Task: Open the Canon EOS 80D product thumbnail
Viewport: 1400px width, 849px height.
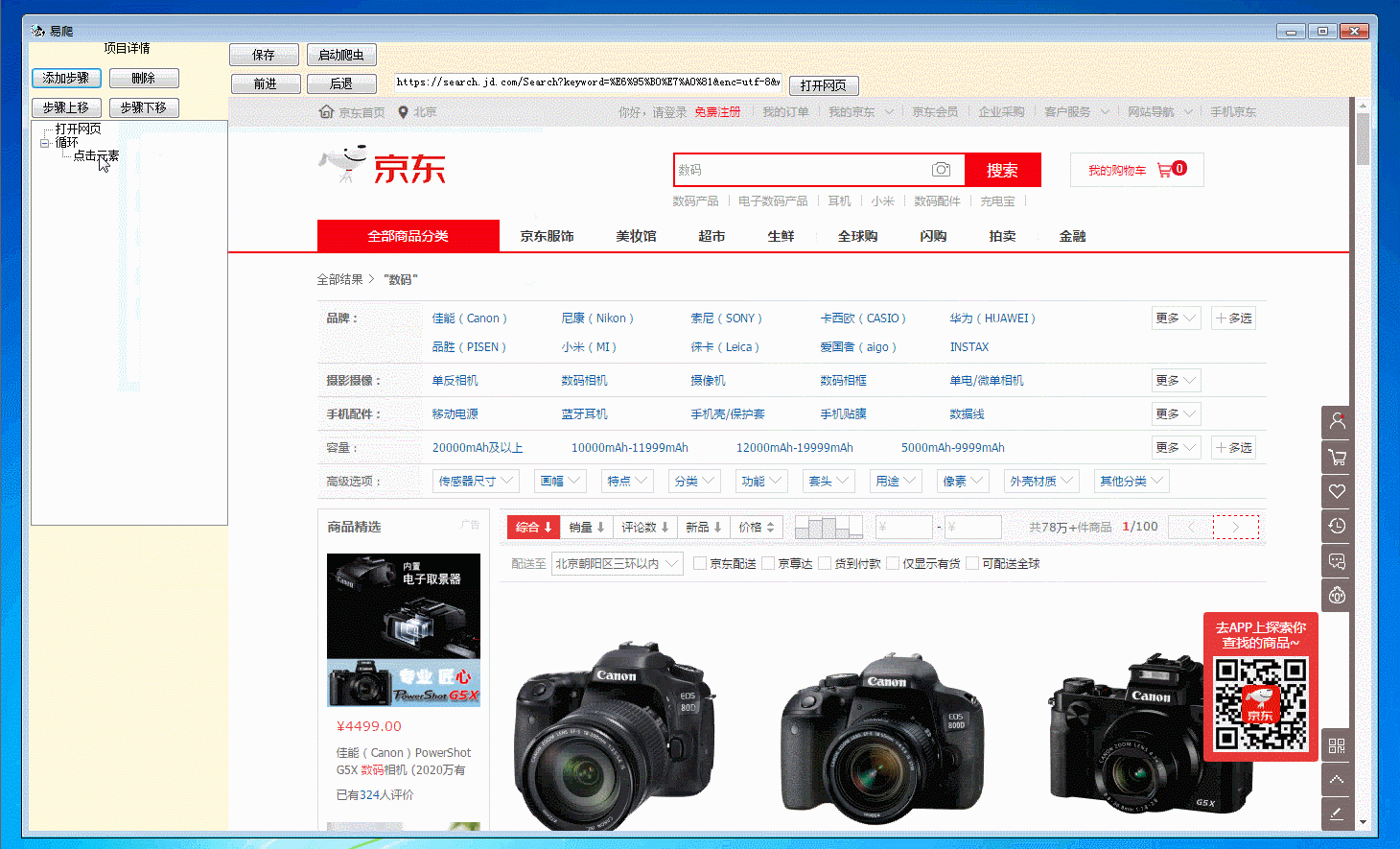Action: click(x=617, y=737)
